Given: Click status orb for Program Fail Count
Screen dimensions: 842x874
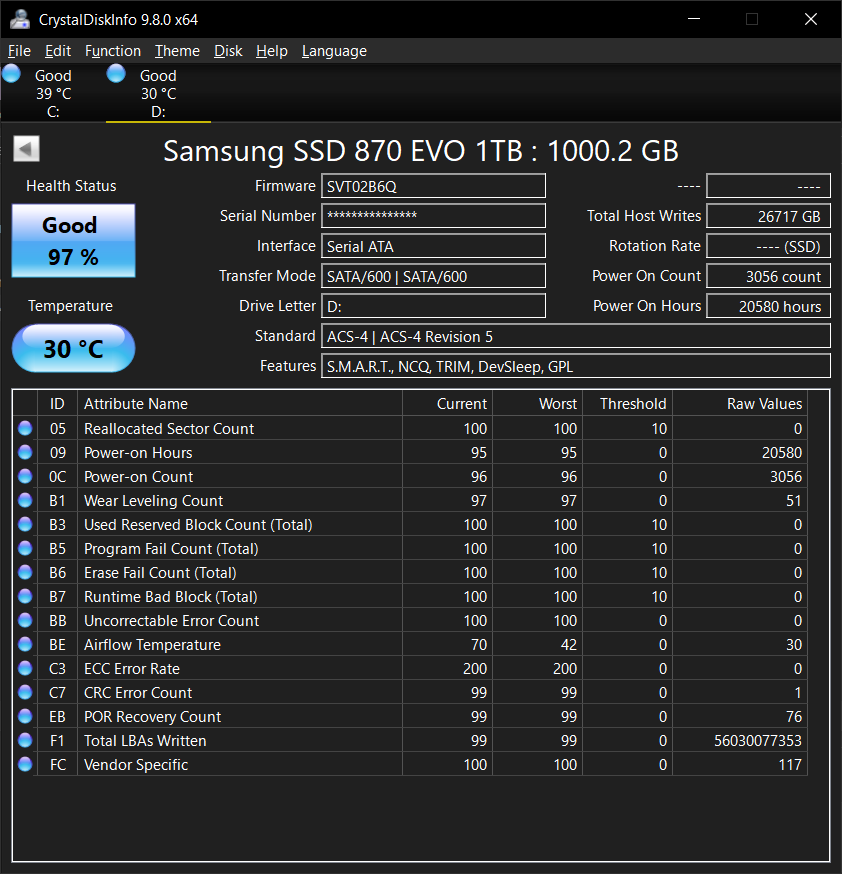Looking at the screenshot, I should point(25,548).
